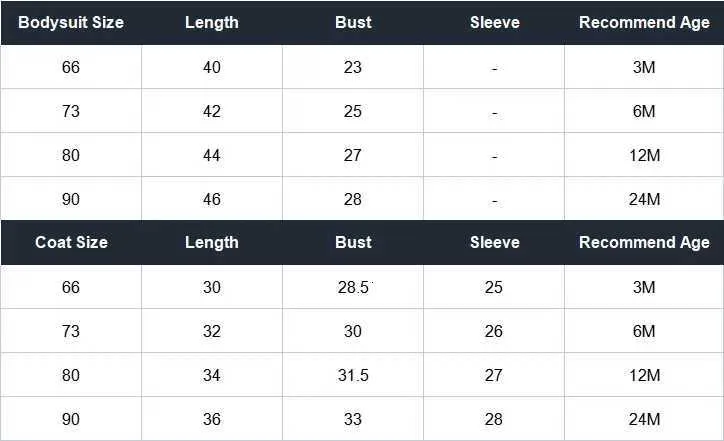724x441 pixels.
Task: Click the Recommend Age header in the bodysuit table
Action: click(x=644, y=22)
